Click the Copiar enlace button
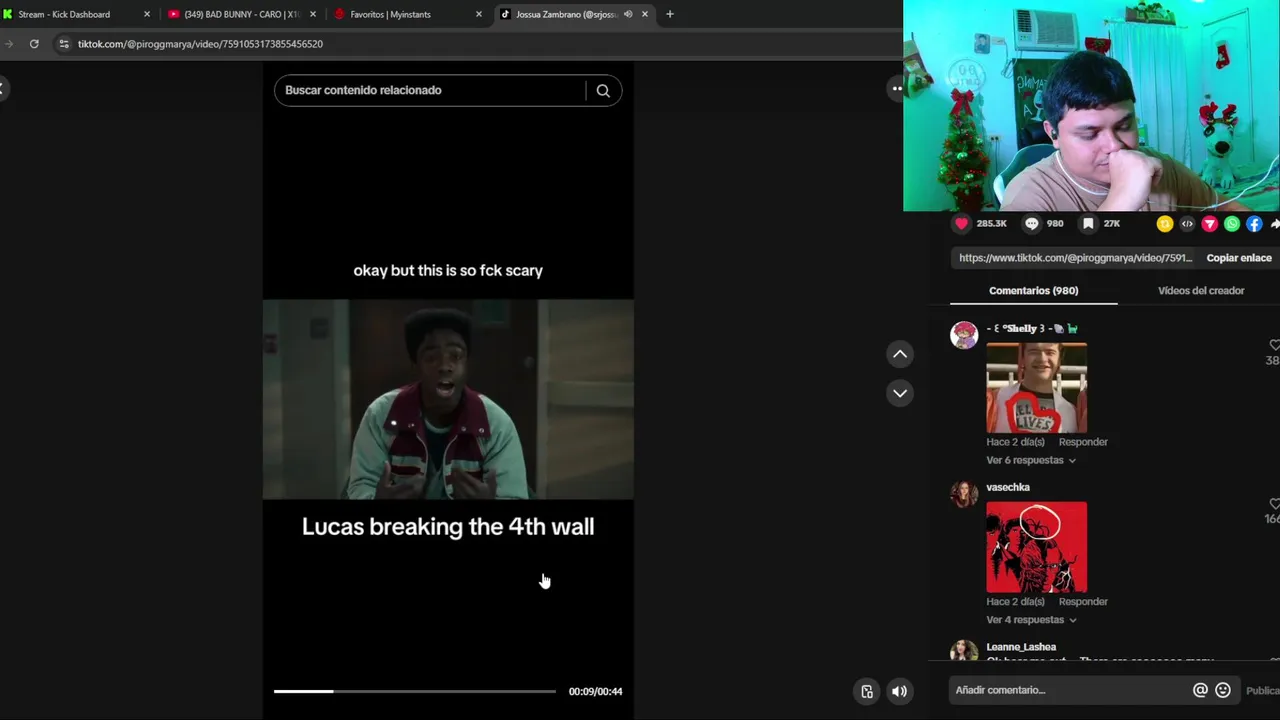This screenshot has height=720, width=1280. [x=1239, y=258]
